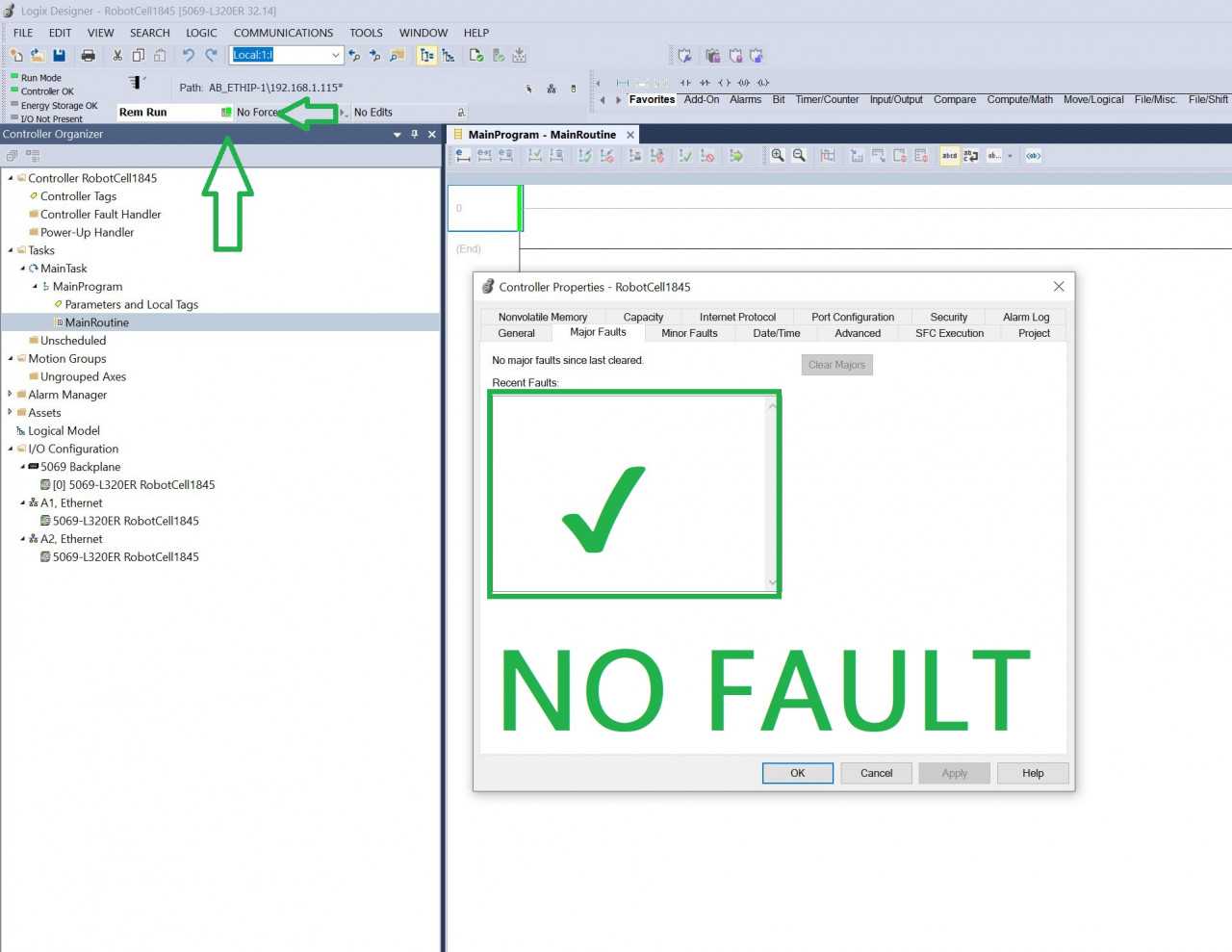Insert an Output Energize coil instruction
Screen dimensions: 1232x952
[724, 83]
